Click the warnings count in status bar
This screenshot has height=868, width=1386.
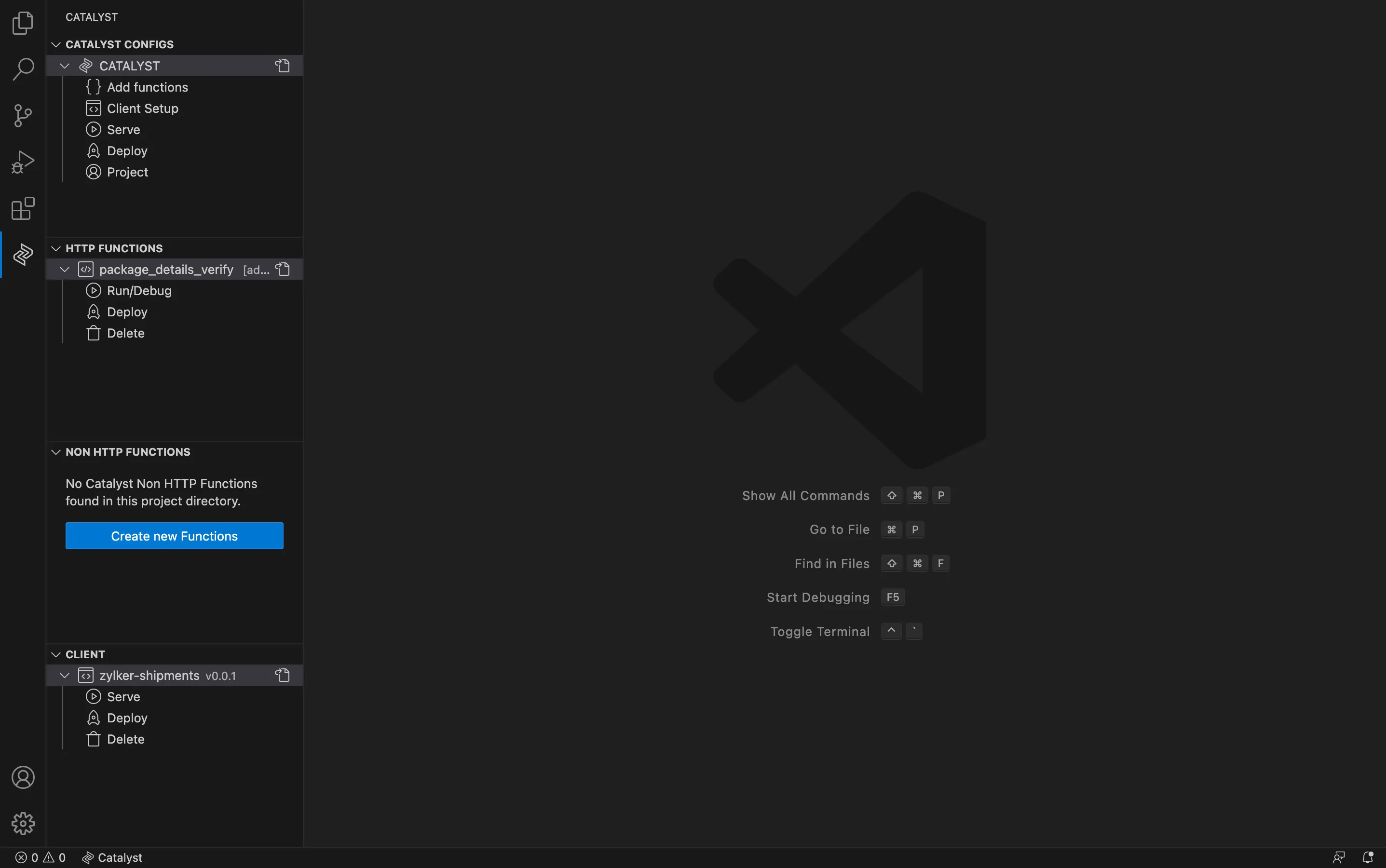coord(54,858)
